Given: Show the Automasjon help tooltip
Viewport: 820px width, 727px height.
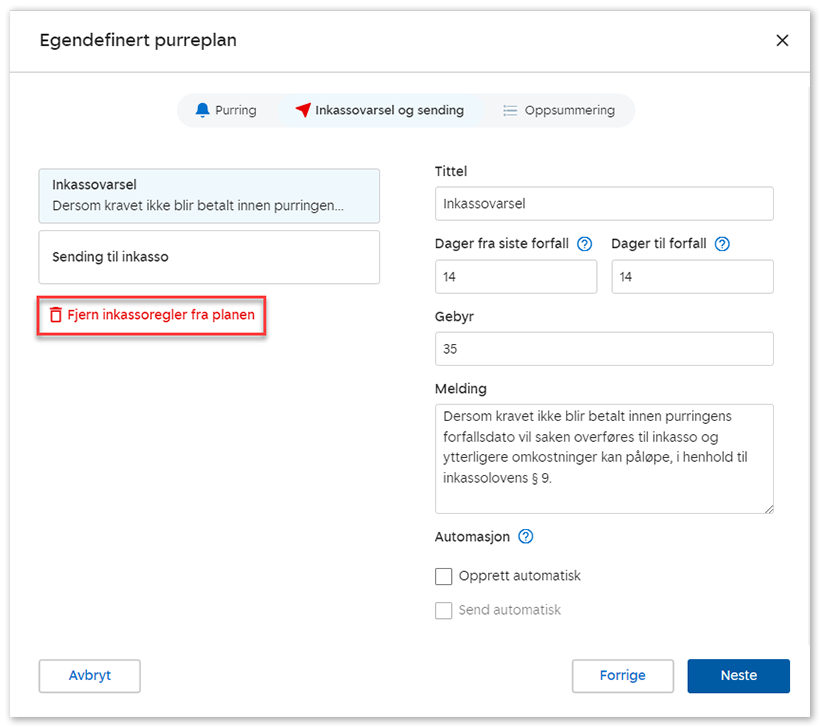Looking at the screenshot, I should 526,537.
